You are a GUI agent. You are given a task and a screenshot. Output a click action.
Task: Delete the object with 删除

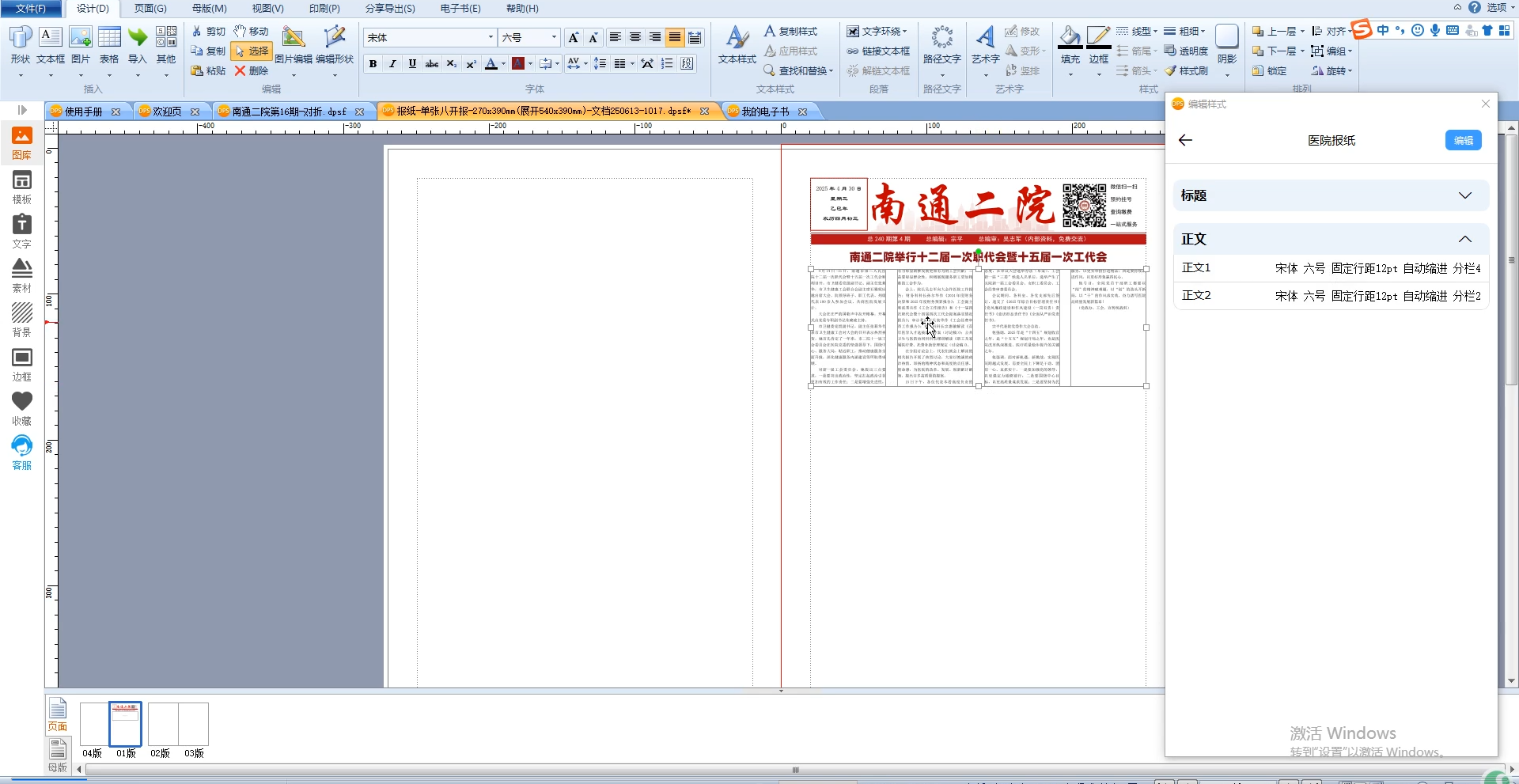tap(252, 71)
